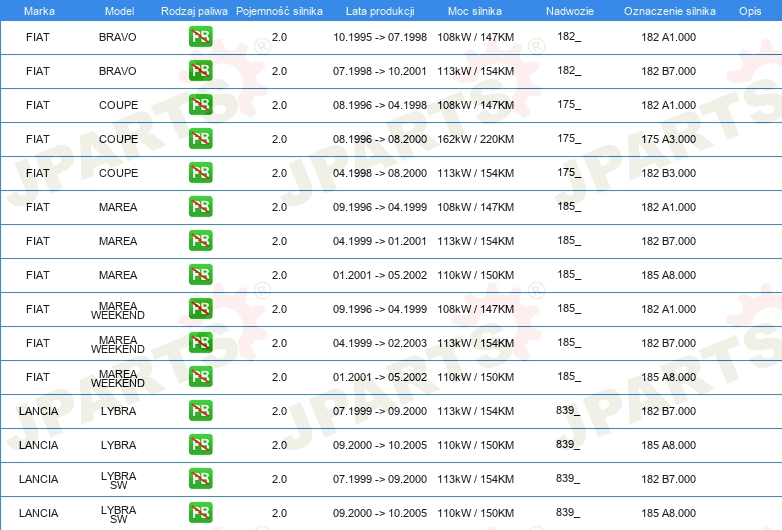Image resolution: width=782 pixels, height=530 pixels.
Task: Click production dates 09.2000 -> 10.2005 in Lybra SW row
Action: click(380, 513)
